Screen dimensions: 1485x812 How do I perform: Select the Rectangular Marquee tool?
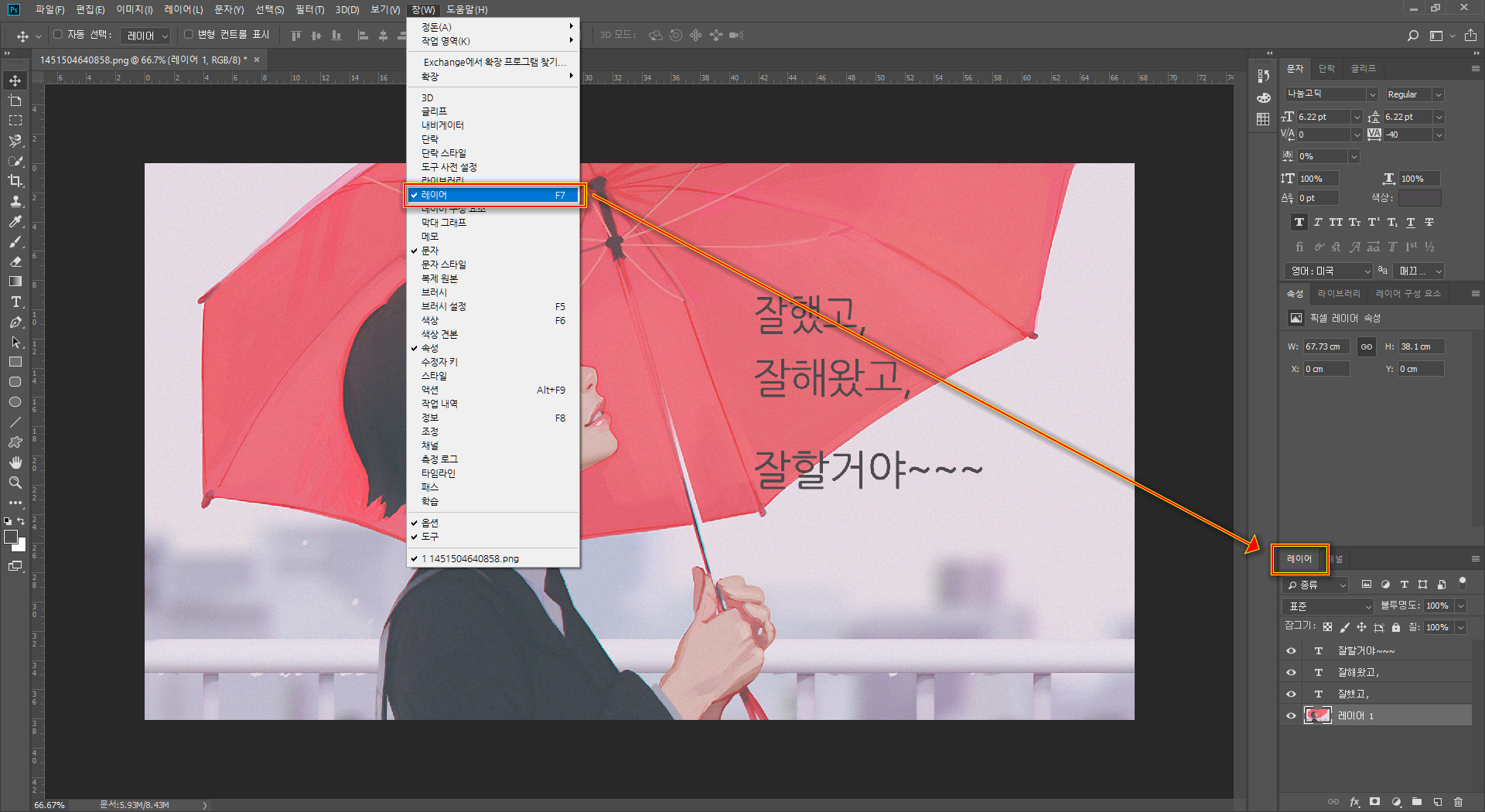tap(15, 121)
